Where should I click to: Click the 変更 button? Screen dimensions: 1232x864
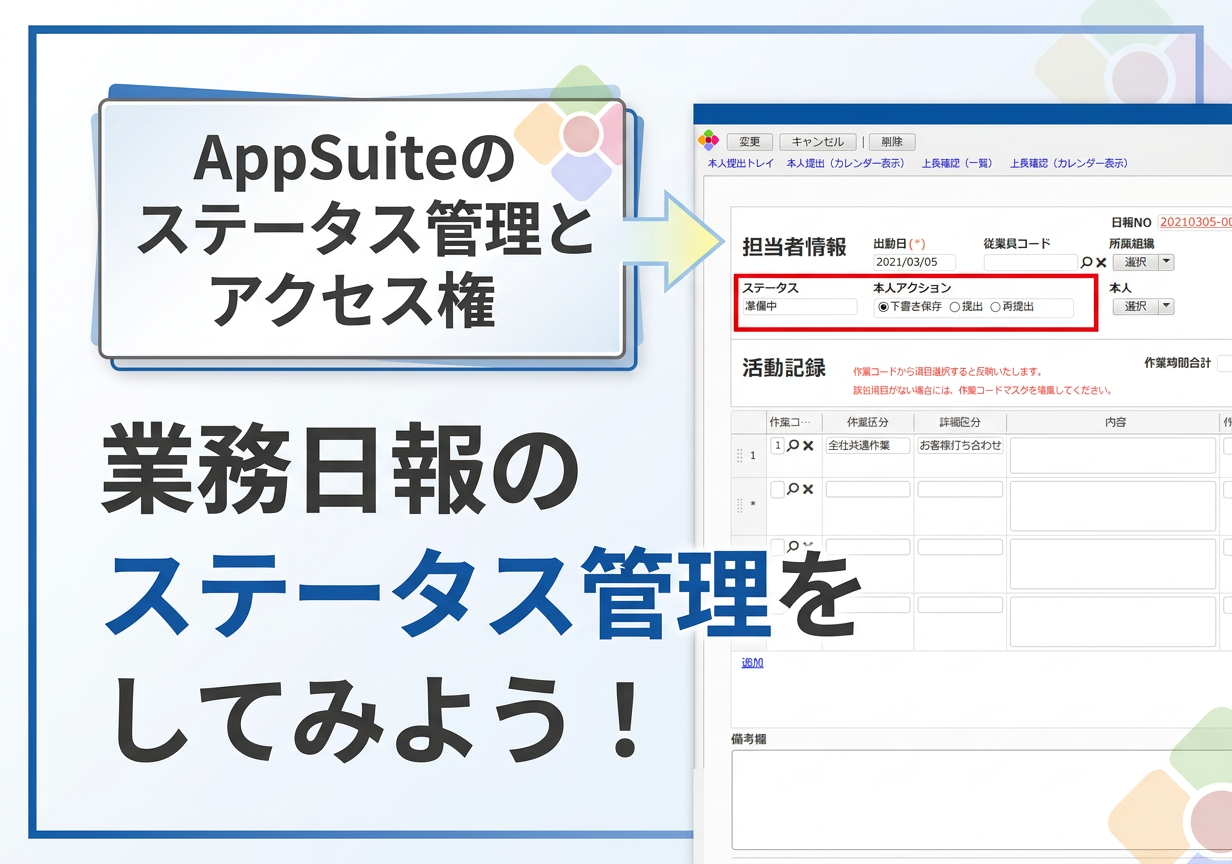pos(749,142)
